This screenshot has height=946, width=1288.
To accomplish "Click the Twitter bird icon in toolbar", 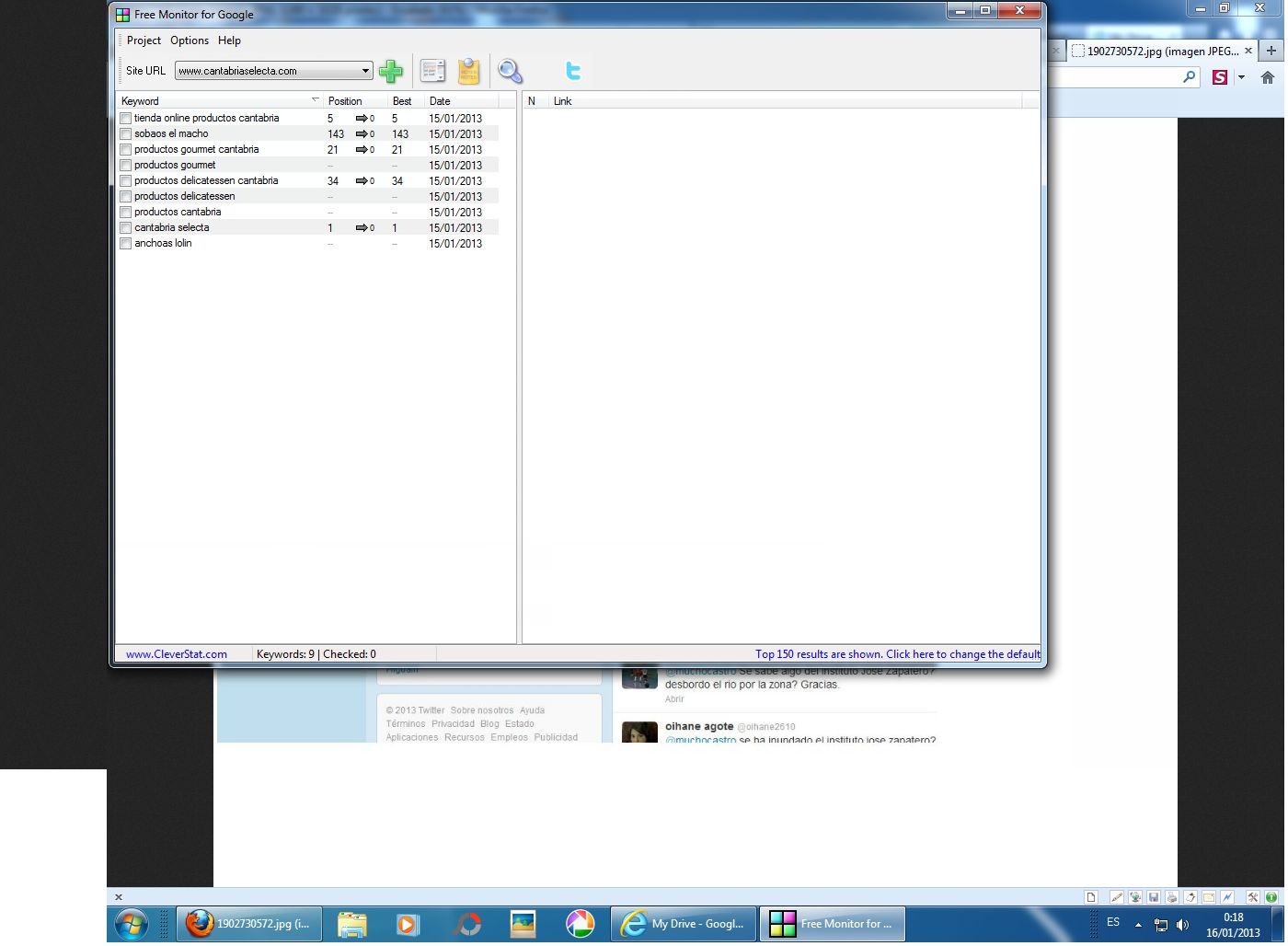I will (573, 71).
